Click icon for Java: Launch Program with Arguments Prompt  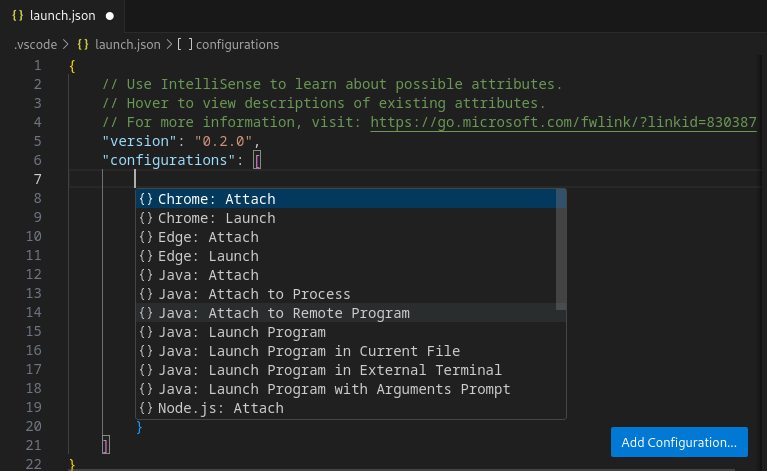pos(146,389)
